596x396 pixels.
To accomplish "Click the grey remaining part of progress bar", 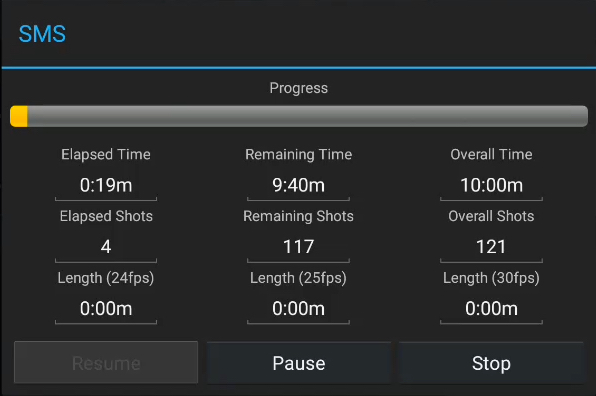I will coord(308,116).
